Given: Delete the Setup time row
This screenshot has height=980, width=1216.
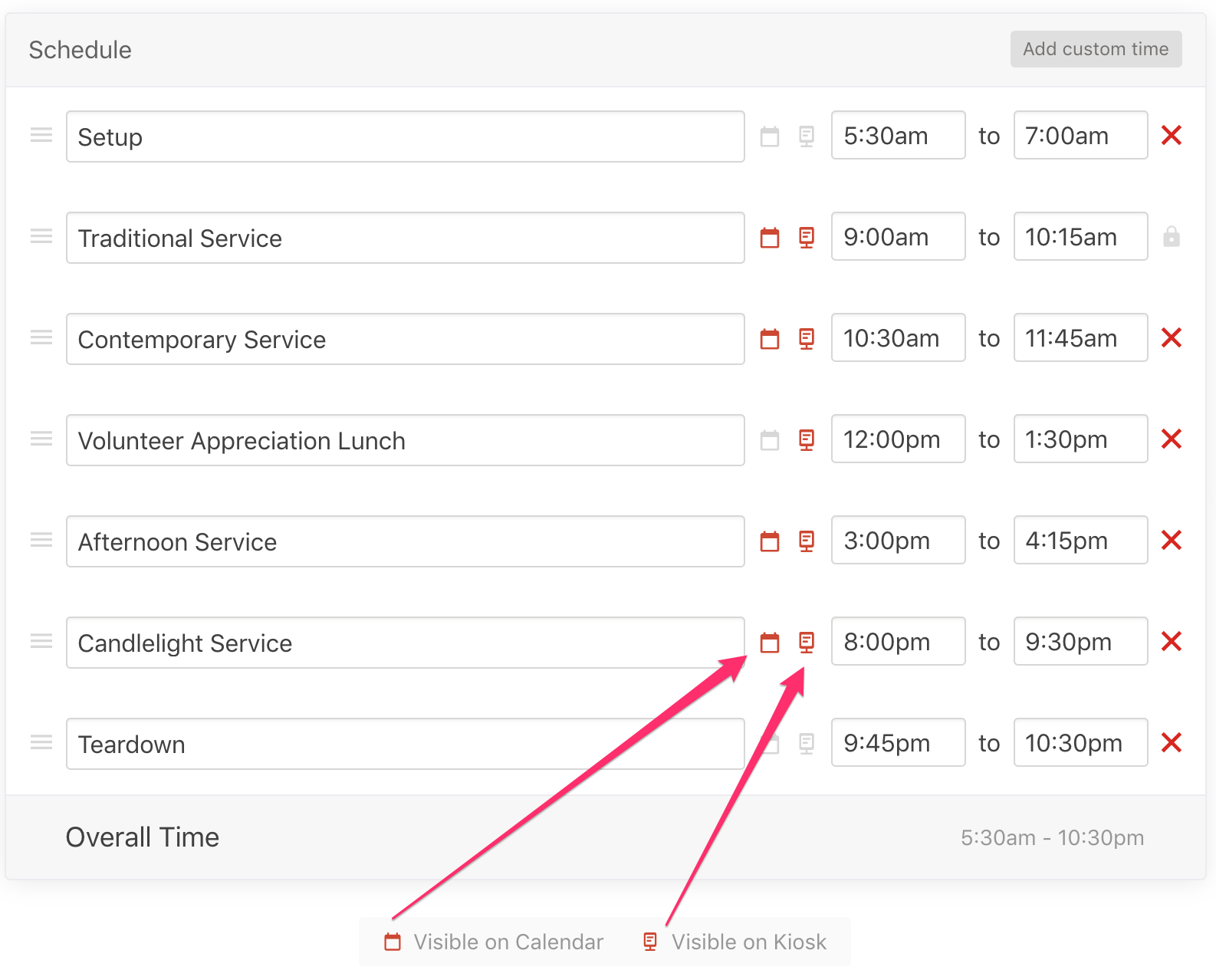Looking at the screenshot, I should (1172, 135).
